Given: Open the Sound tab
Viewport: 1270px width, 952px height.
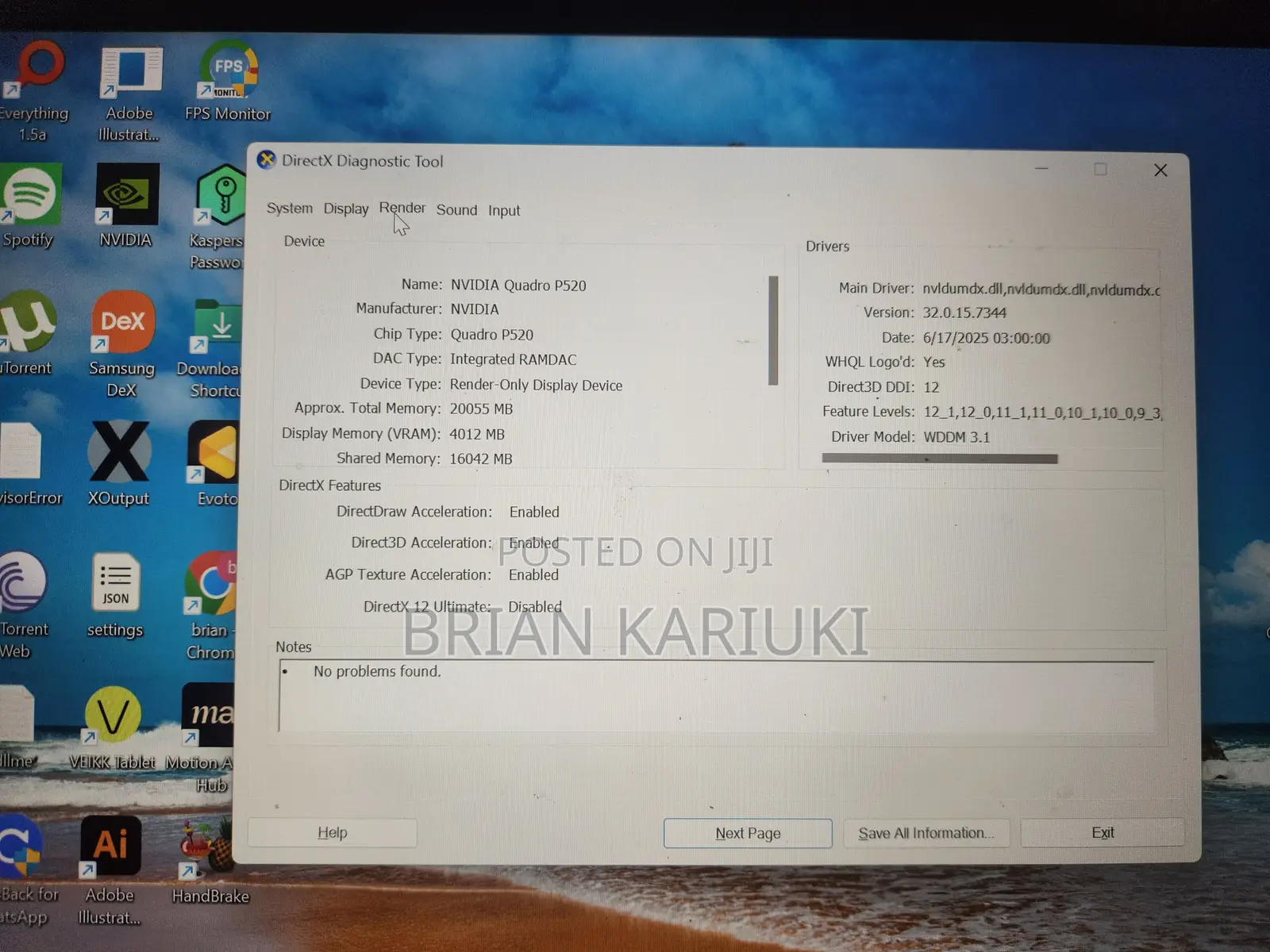Looking at the screenshot, I should point(456,209).
